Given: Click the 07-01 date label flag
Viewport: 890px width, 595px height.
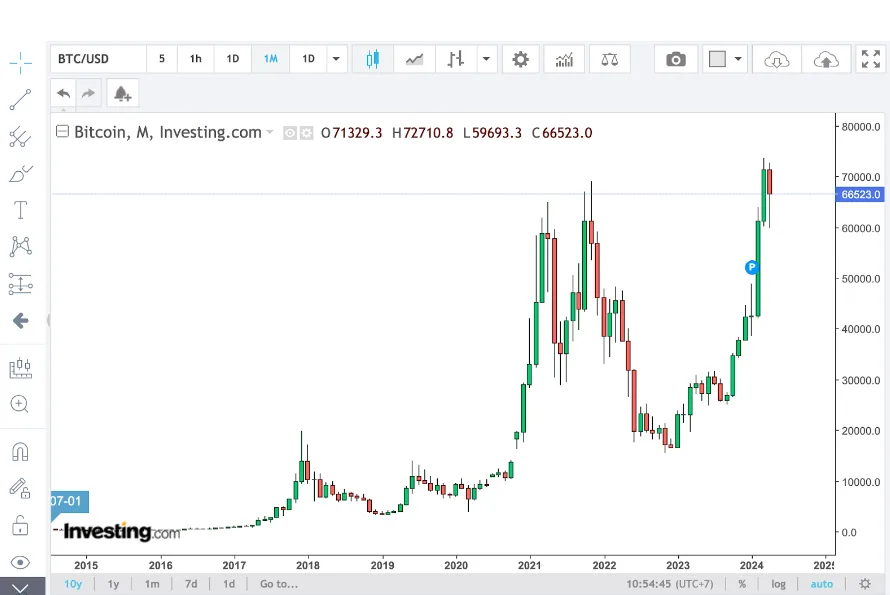Looking at the screenshot, I should point(69,501).
